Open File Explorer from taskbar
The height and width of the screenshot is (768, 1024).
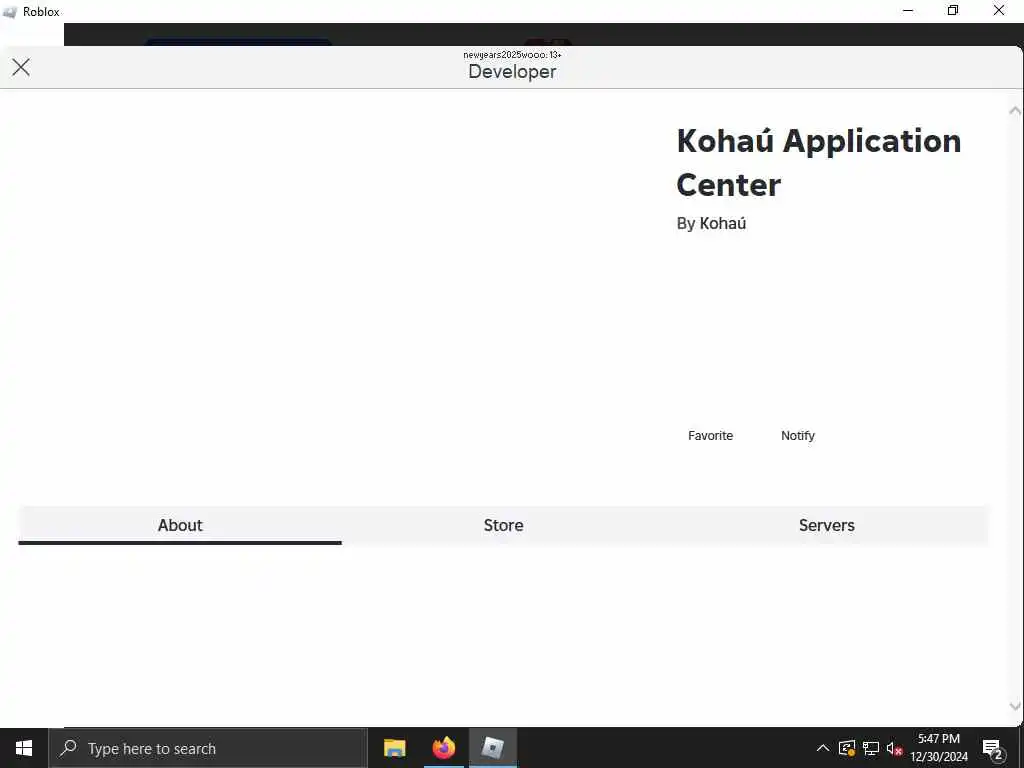point(394,748)
